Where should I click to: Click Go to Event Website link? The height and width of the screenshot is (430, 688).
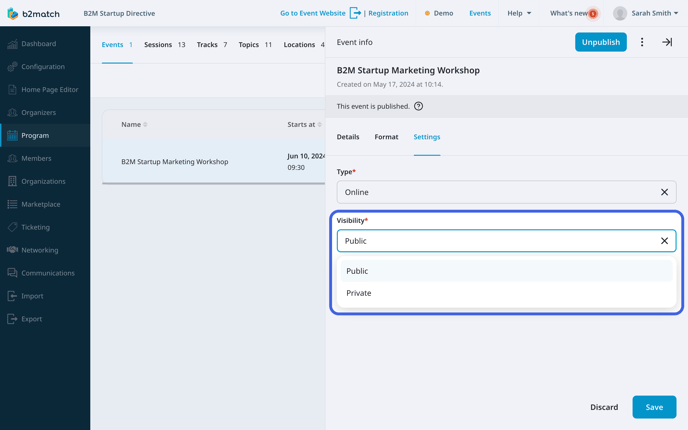[x=312, y=13]
